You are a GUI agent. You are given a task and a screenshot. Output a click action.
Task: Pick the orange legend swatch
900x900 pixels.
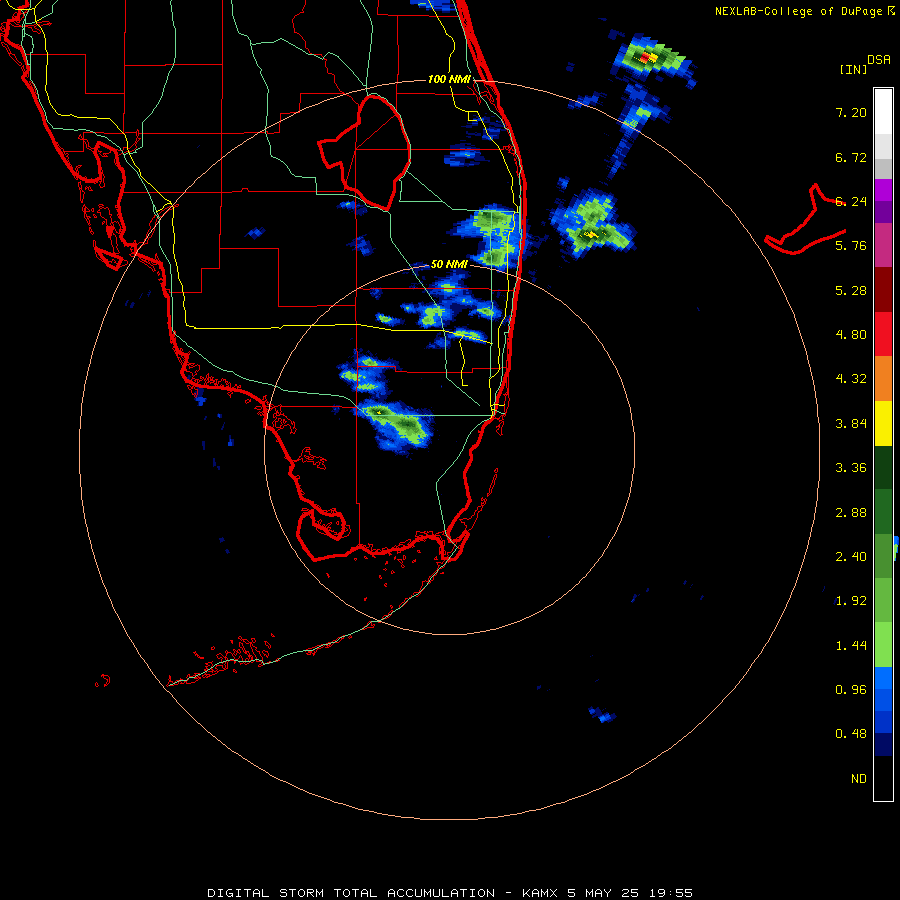tap(883, 379)
